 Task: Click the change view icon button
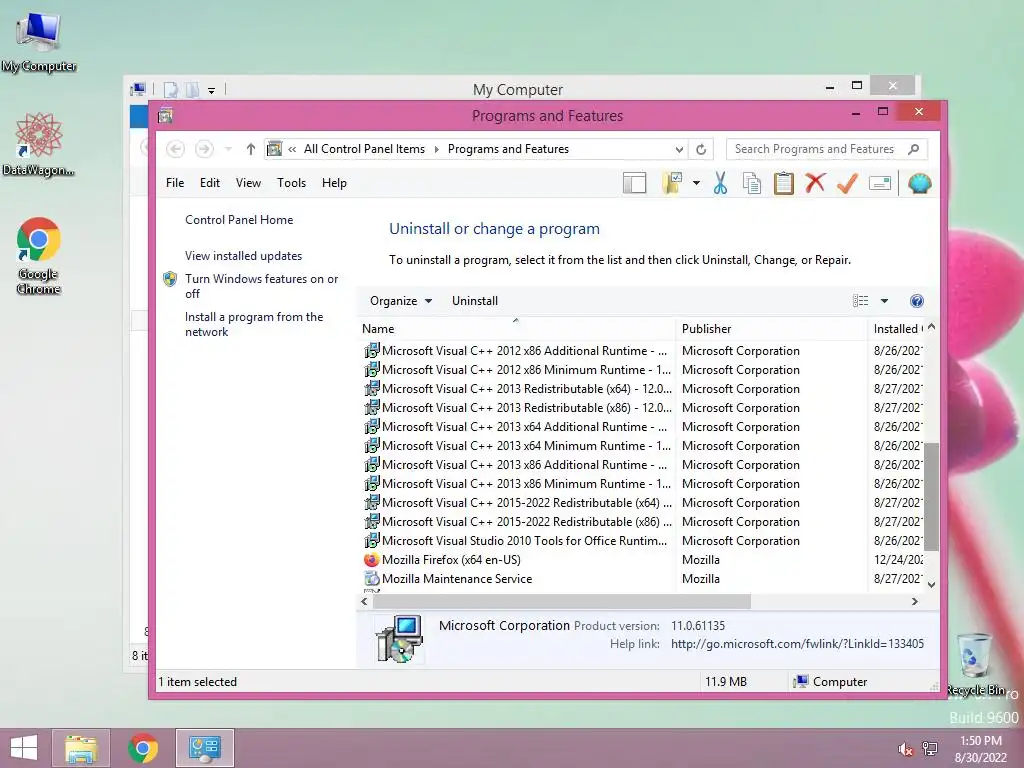pyautogui.click(x=861, y=301)
